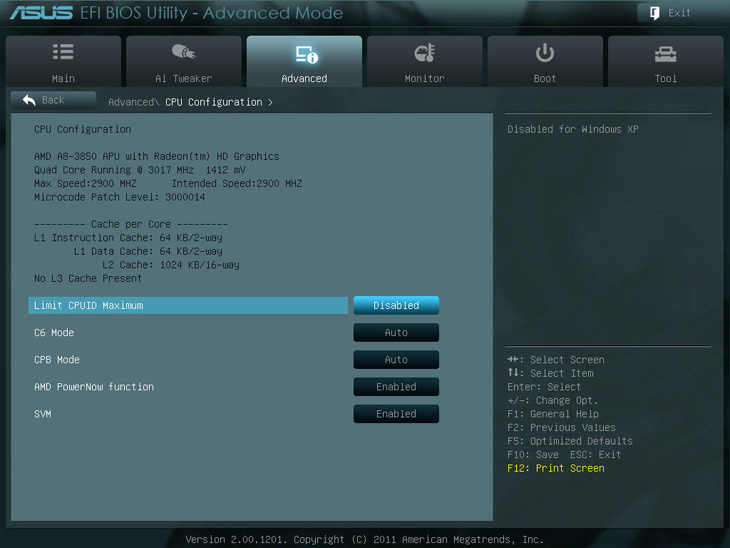Click the Back arrow icon
This screenshot has width=730, height=548.
pyautogui.click(x=29, y=100)
